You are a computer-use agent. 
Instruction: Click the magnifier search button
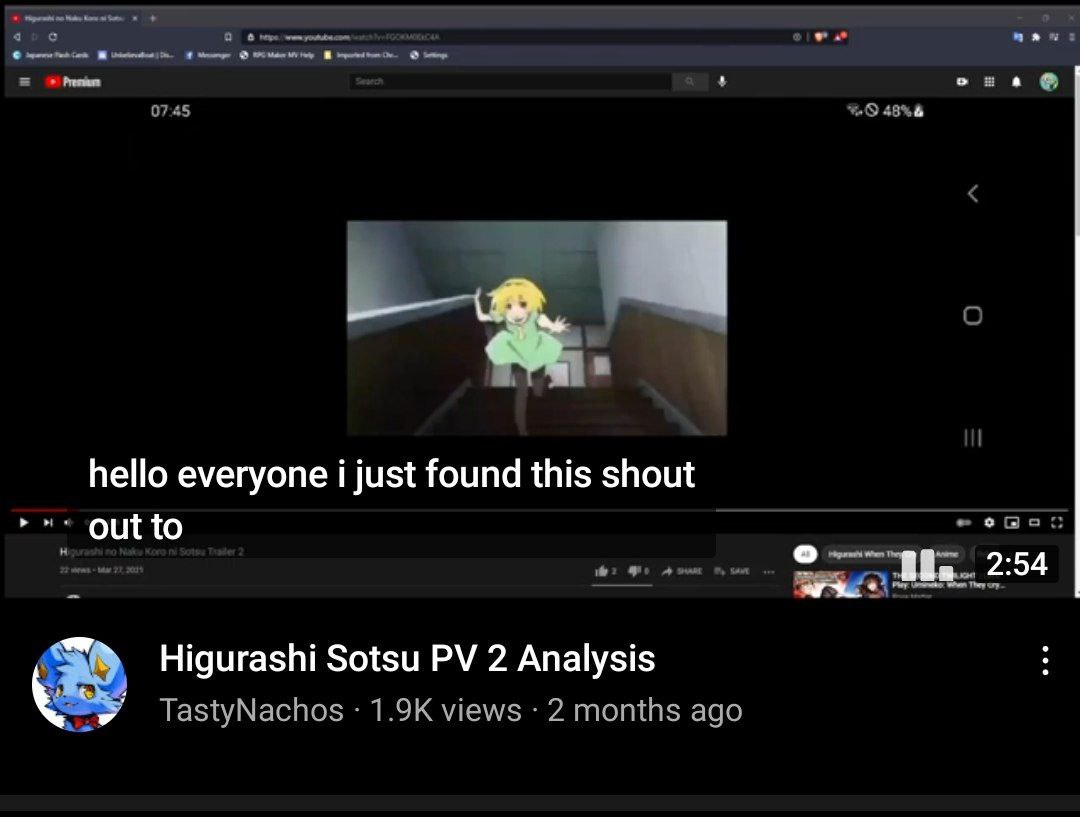pos(689,81)
